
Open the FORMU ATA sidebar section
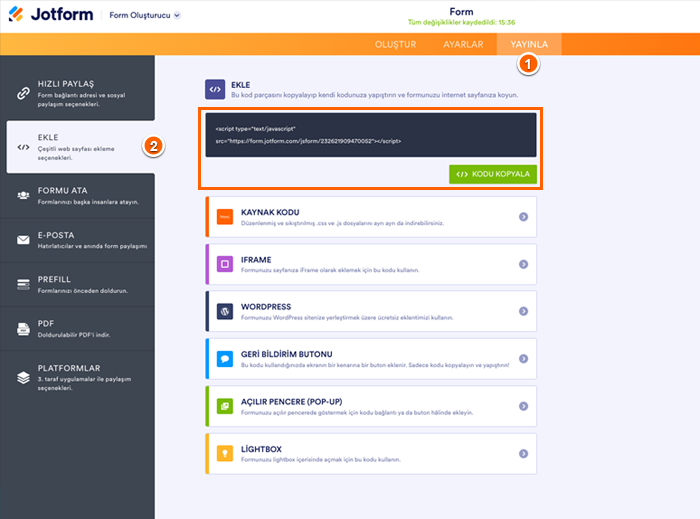[77, 196]
